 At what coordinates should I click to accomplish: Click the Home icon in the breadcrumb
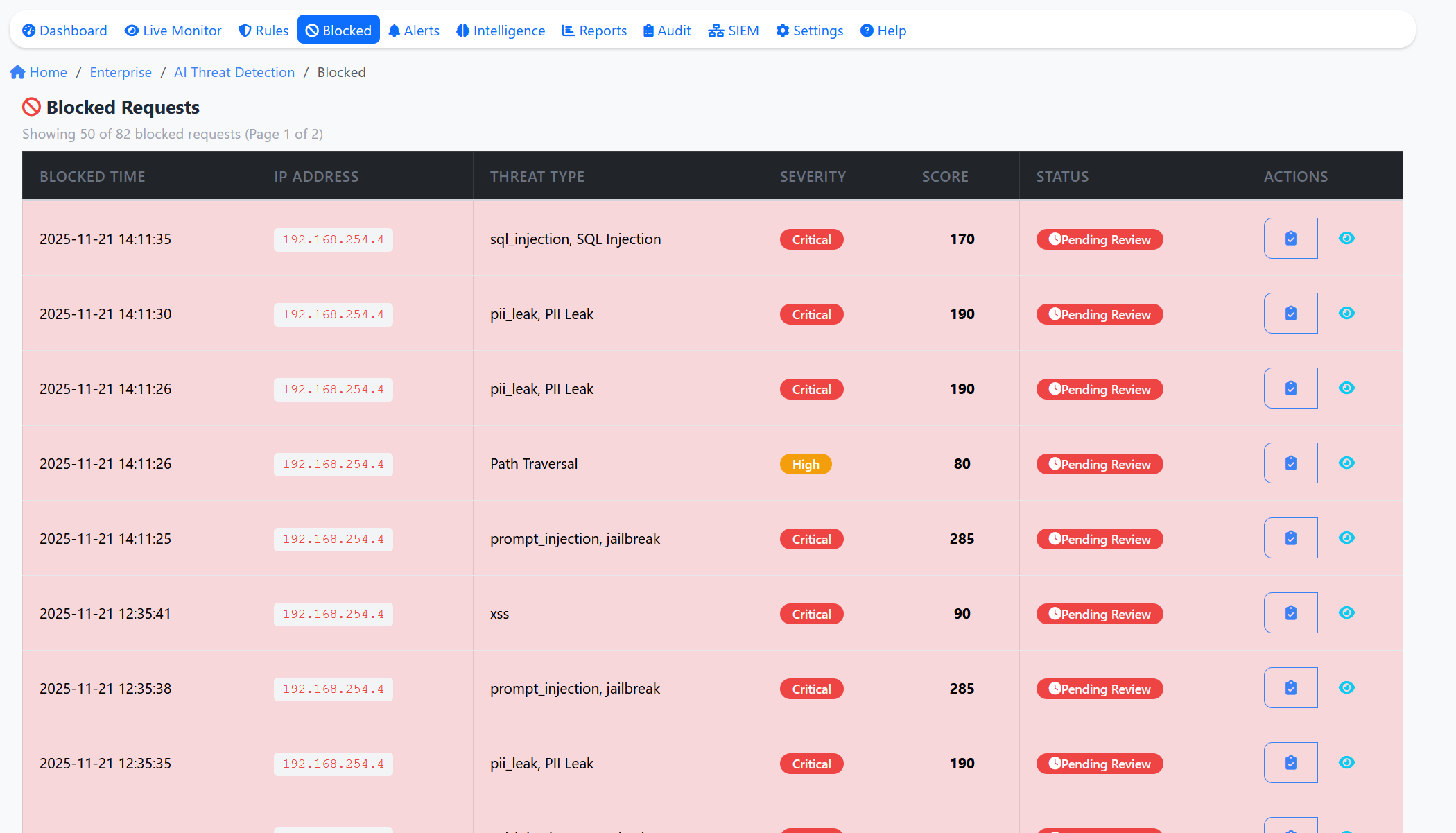pos(18,71)
